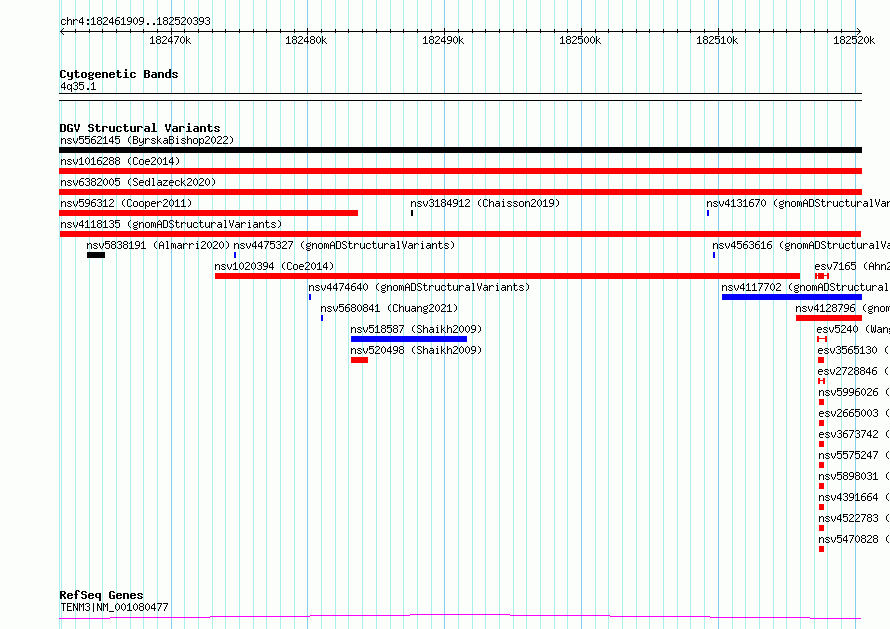The image size is (890, 629).
Task: Click the TENM3|NM_001080477 gene label
Action: (x=114, y=607)
